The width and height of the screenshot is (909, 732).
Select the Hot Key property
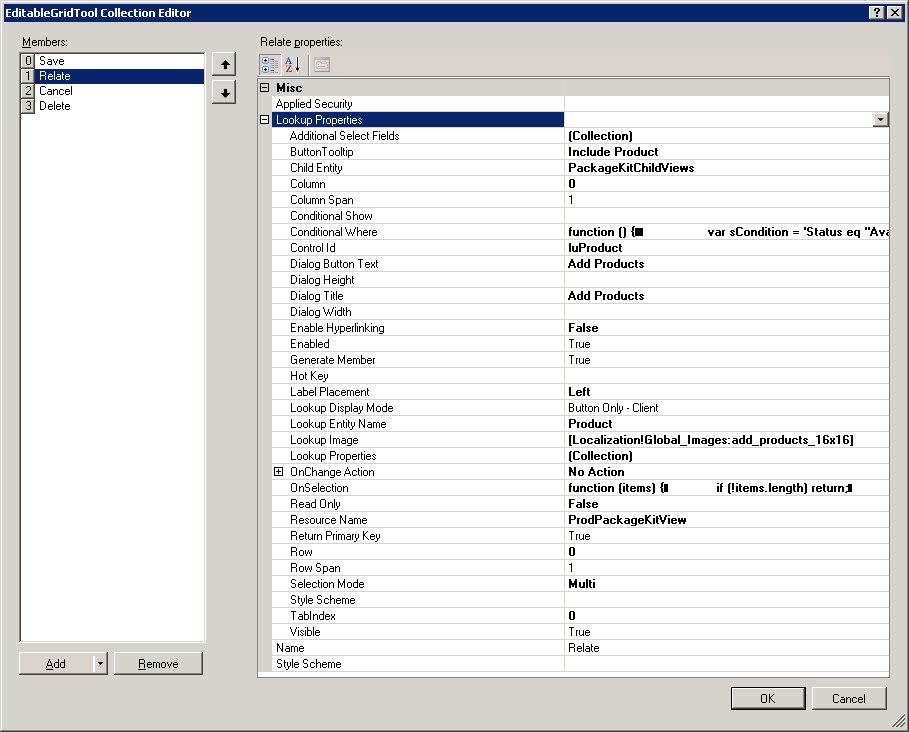click(x=309, y=376)
